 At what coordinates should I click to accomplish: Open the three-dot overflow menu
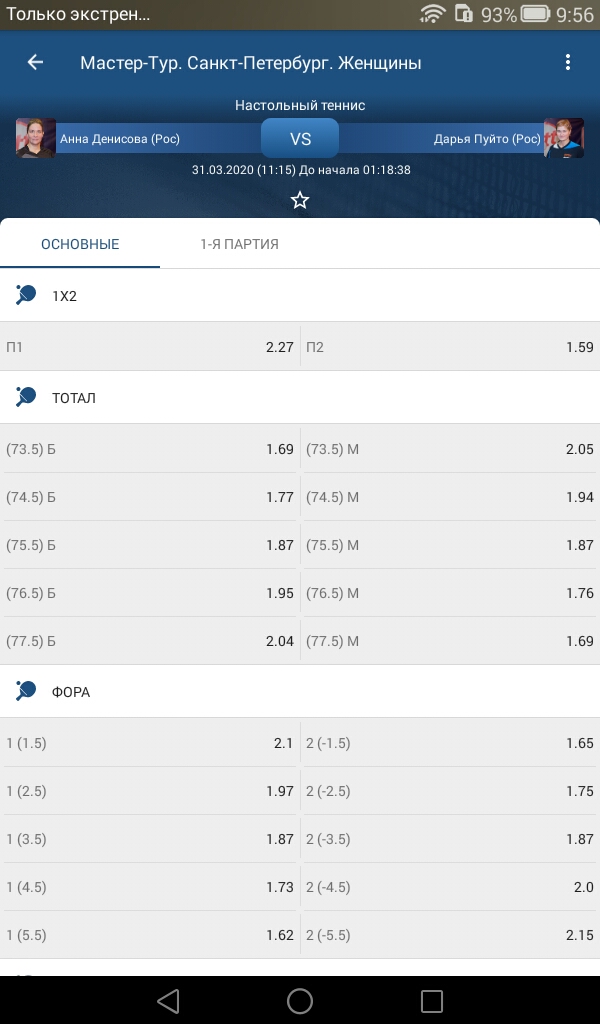[567, 62]
